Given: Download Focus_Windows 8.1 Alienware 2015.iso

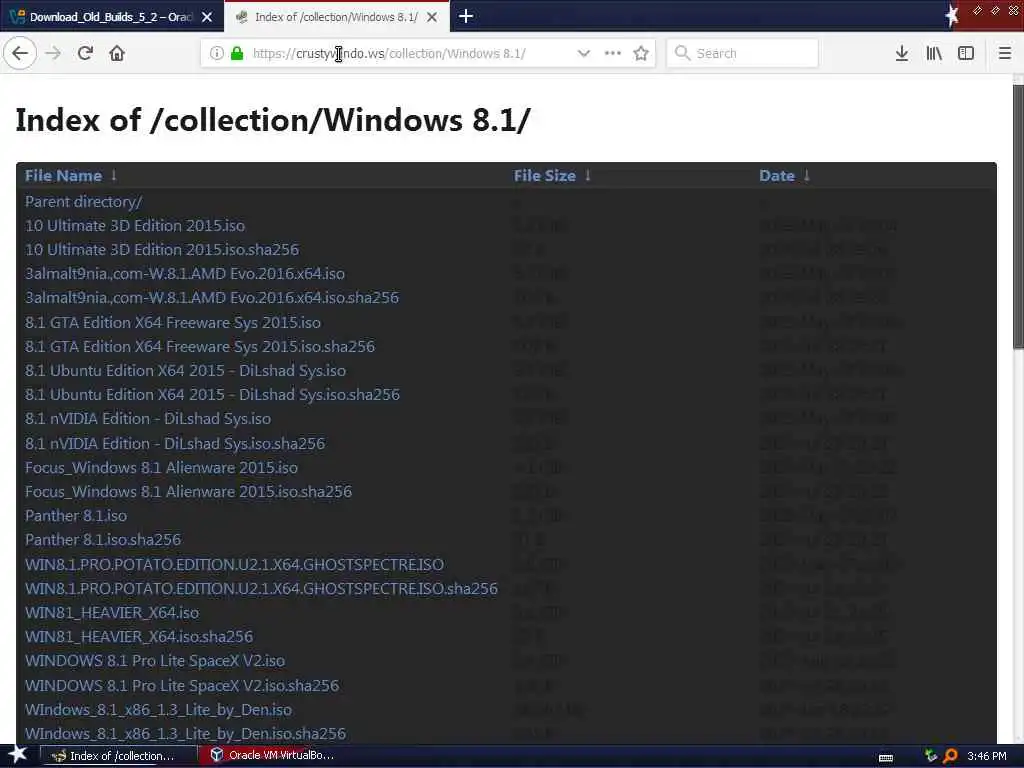Looking at the screenshot, I should pos(161,468).
